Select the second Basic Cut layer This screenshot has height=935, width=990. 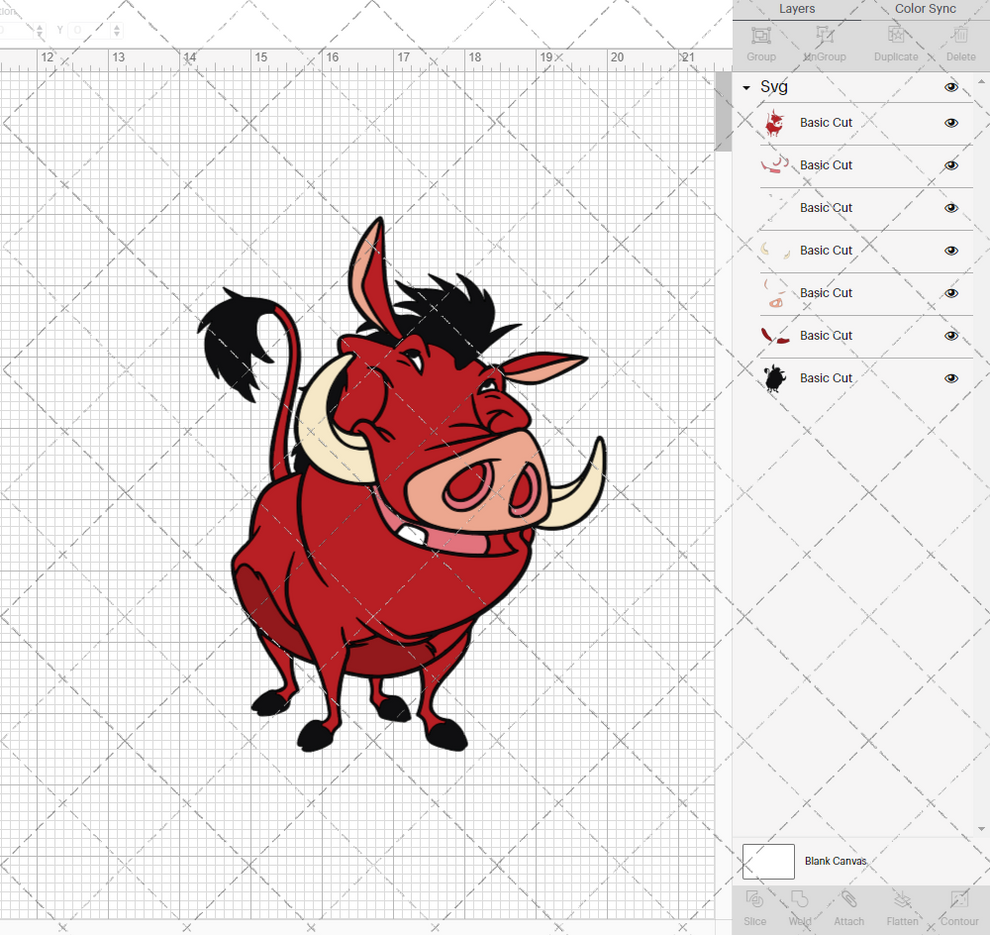click(x=826, y=165)
